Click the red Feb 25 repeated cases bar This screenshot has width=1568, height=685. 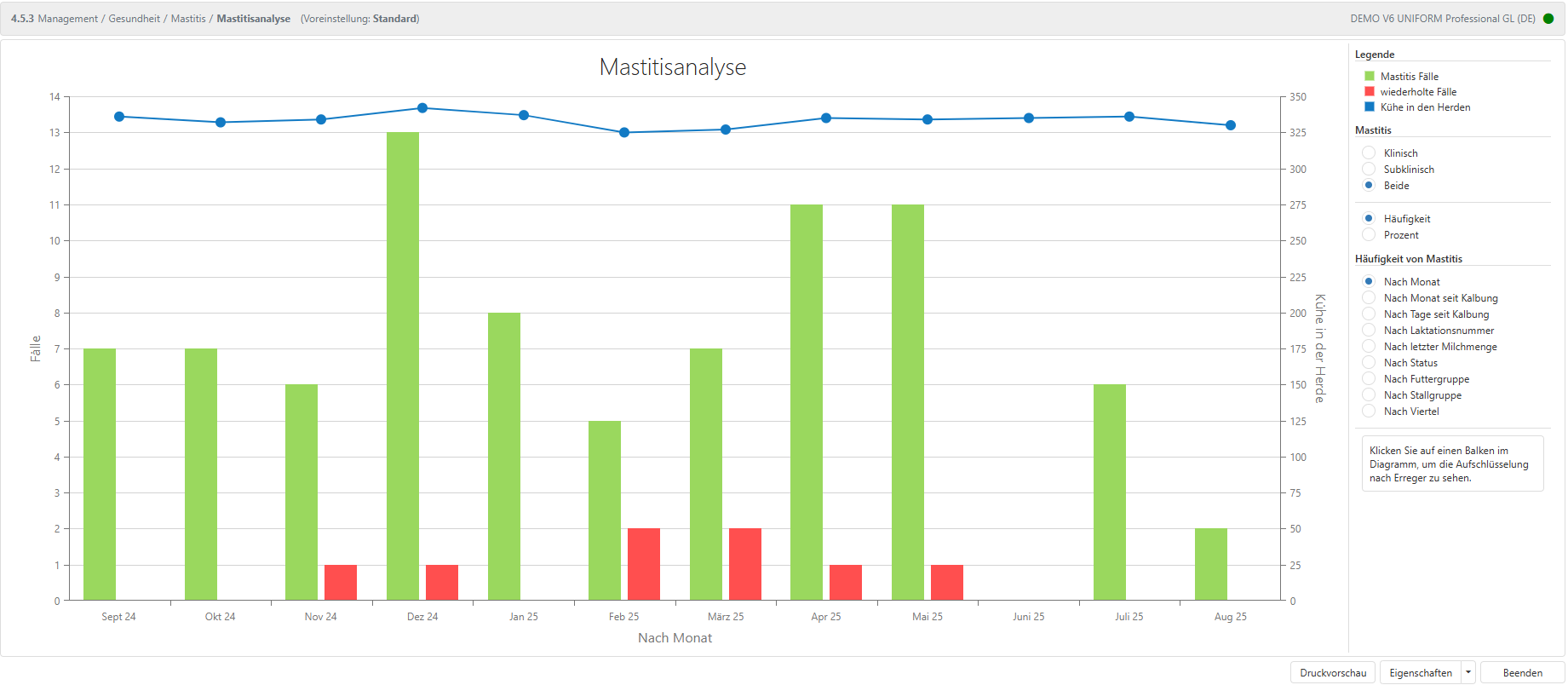(644, 564)
